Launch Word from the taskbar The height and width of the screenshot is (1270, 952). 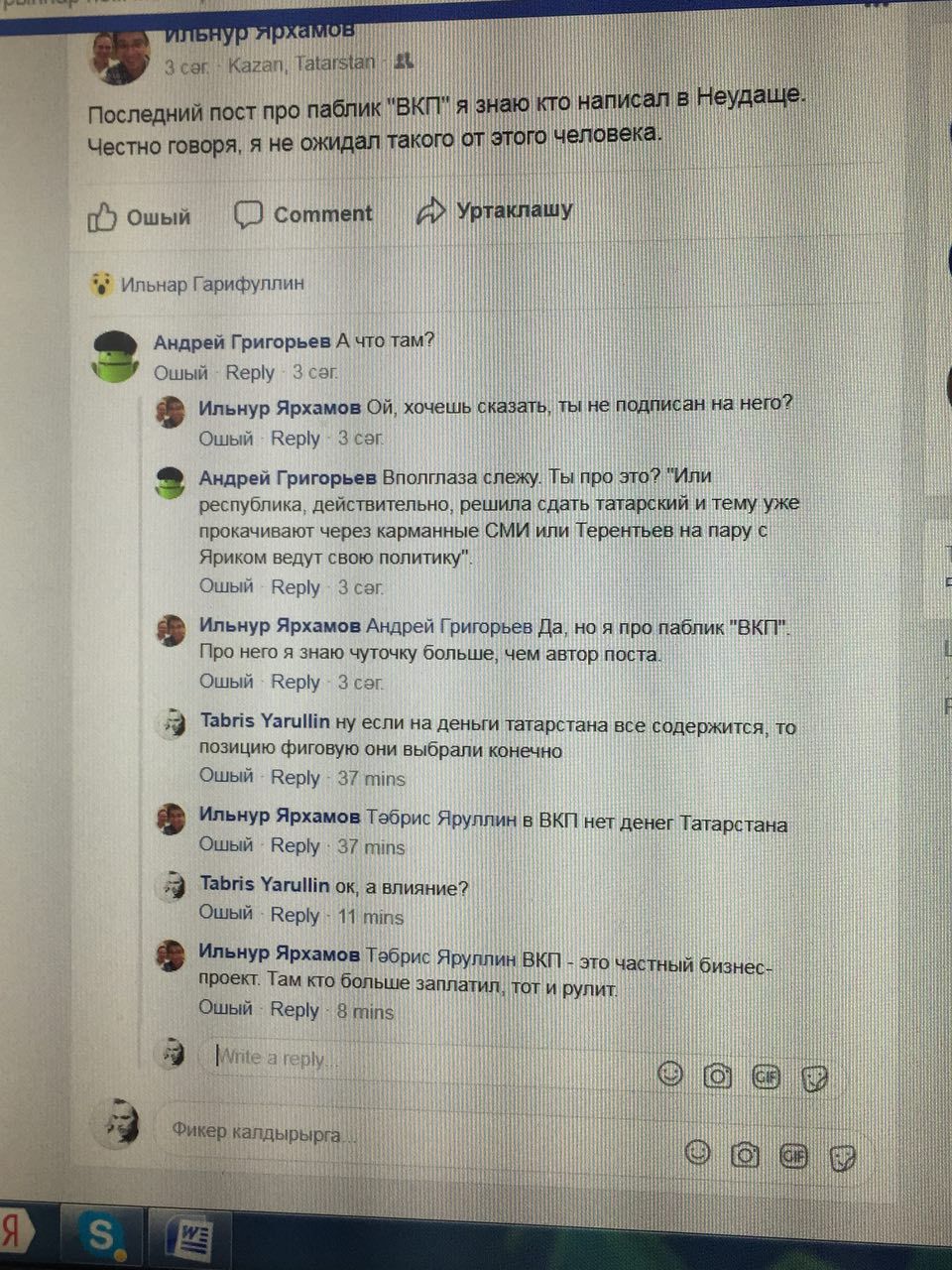(x=188, y=1240)
